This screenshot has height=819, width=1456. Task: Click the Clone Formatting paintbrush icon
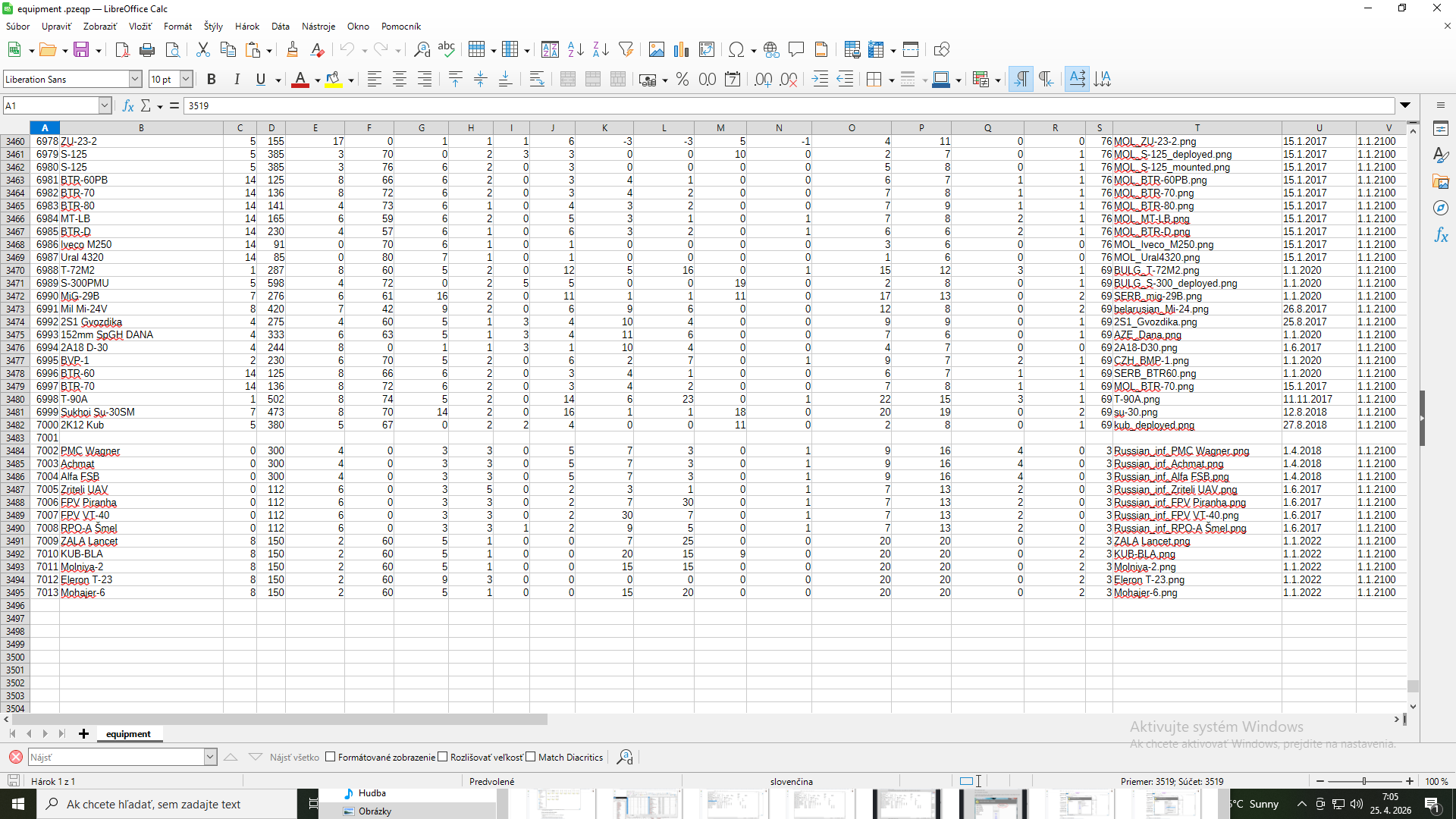292,50
